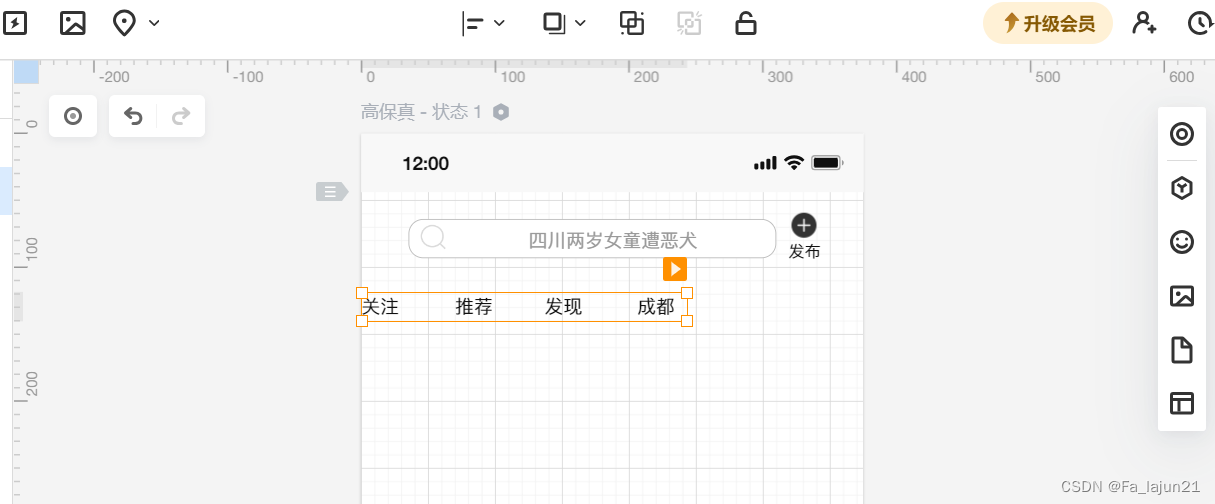This screenshot has height=504, width=1215.
Task: Open the align left tool
Action: point(473,23)
